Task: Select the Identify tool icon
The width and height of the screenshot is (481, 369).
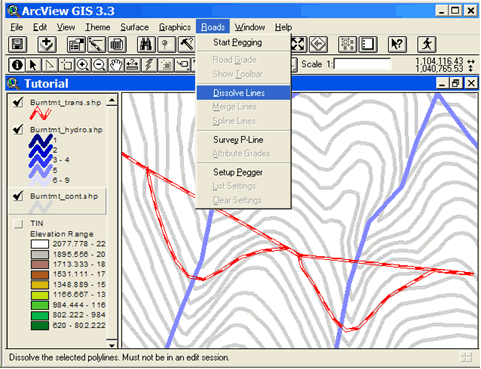Action: pyautogui.click(x=17, y=65)
